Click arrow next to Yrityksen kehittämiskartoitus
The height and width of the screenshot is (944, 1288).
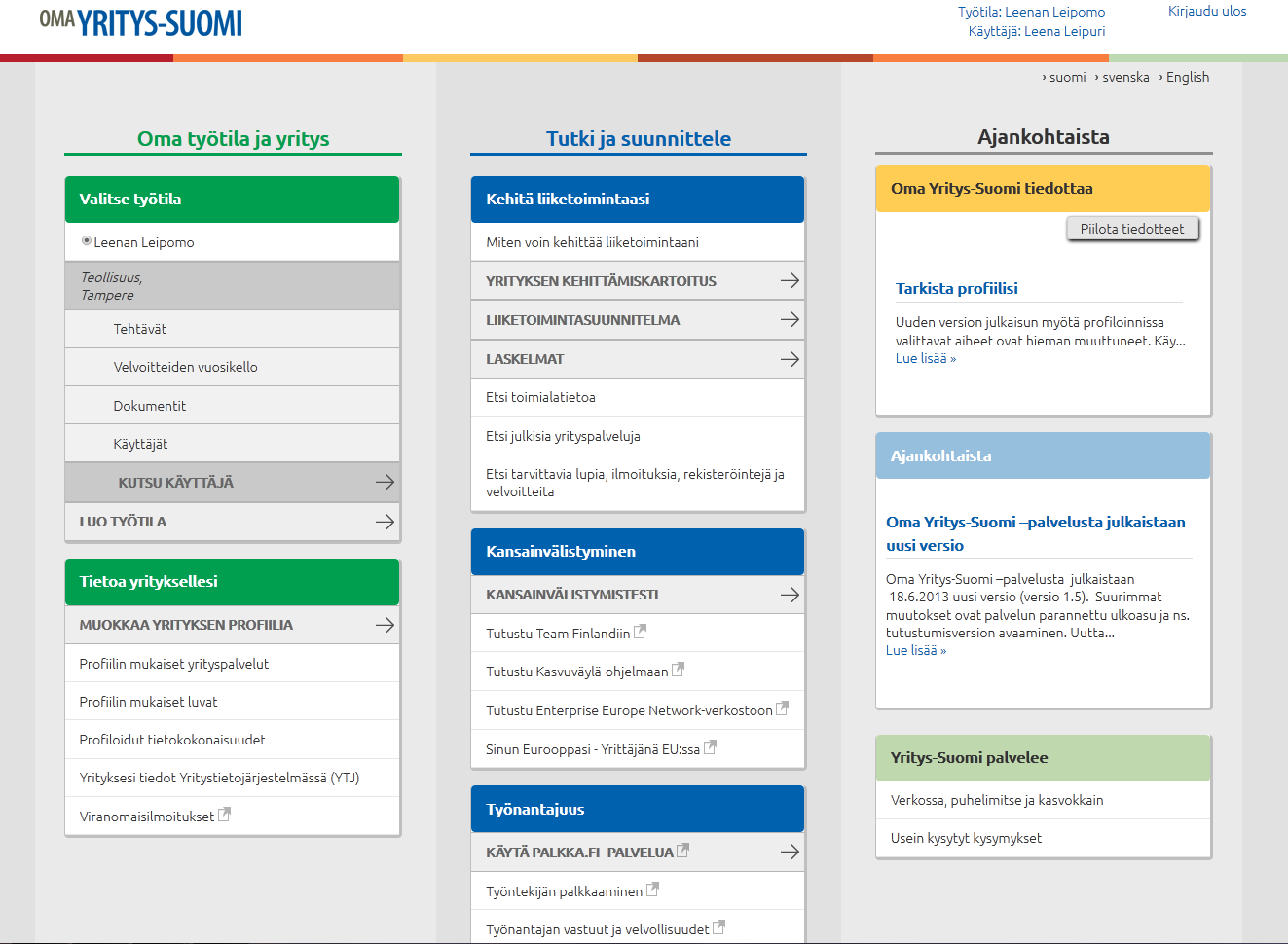[x=790, y=280]
